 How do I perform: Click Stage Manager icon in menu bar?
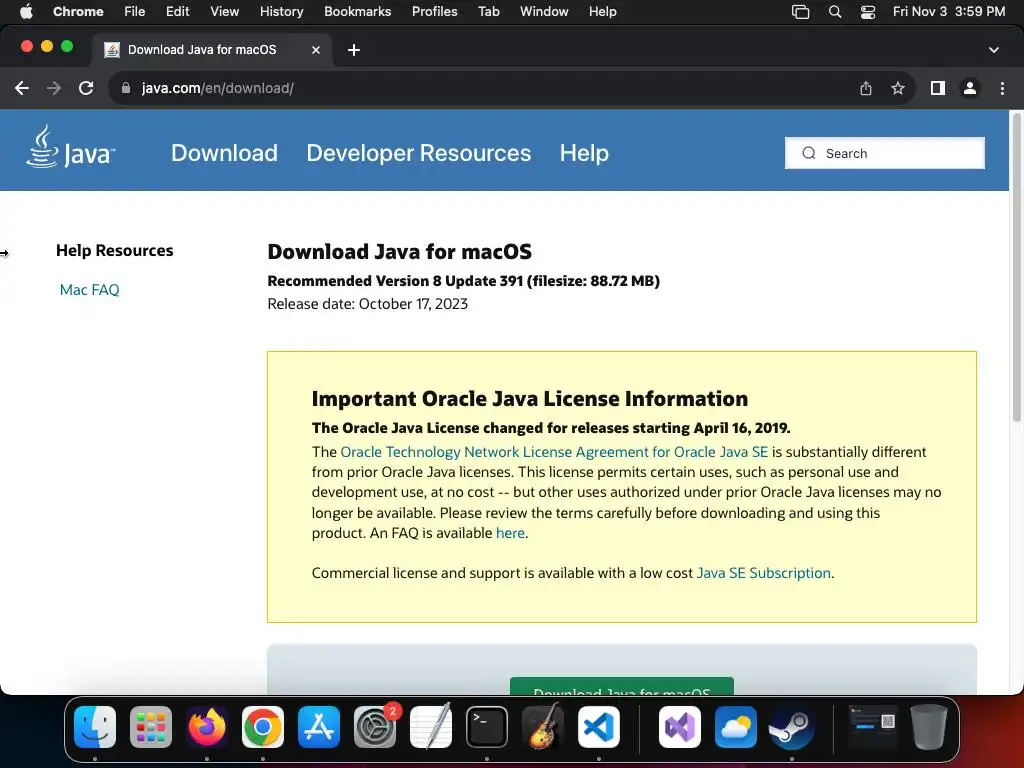801,11
